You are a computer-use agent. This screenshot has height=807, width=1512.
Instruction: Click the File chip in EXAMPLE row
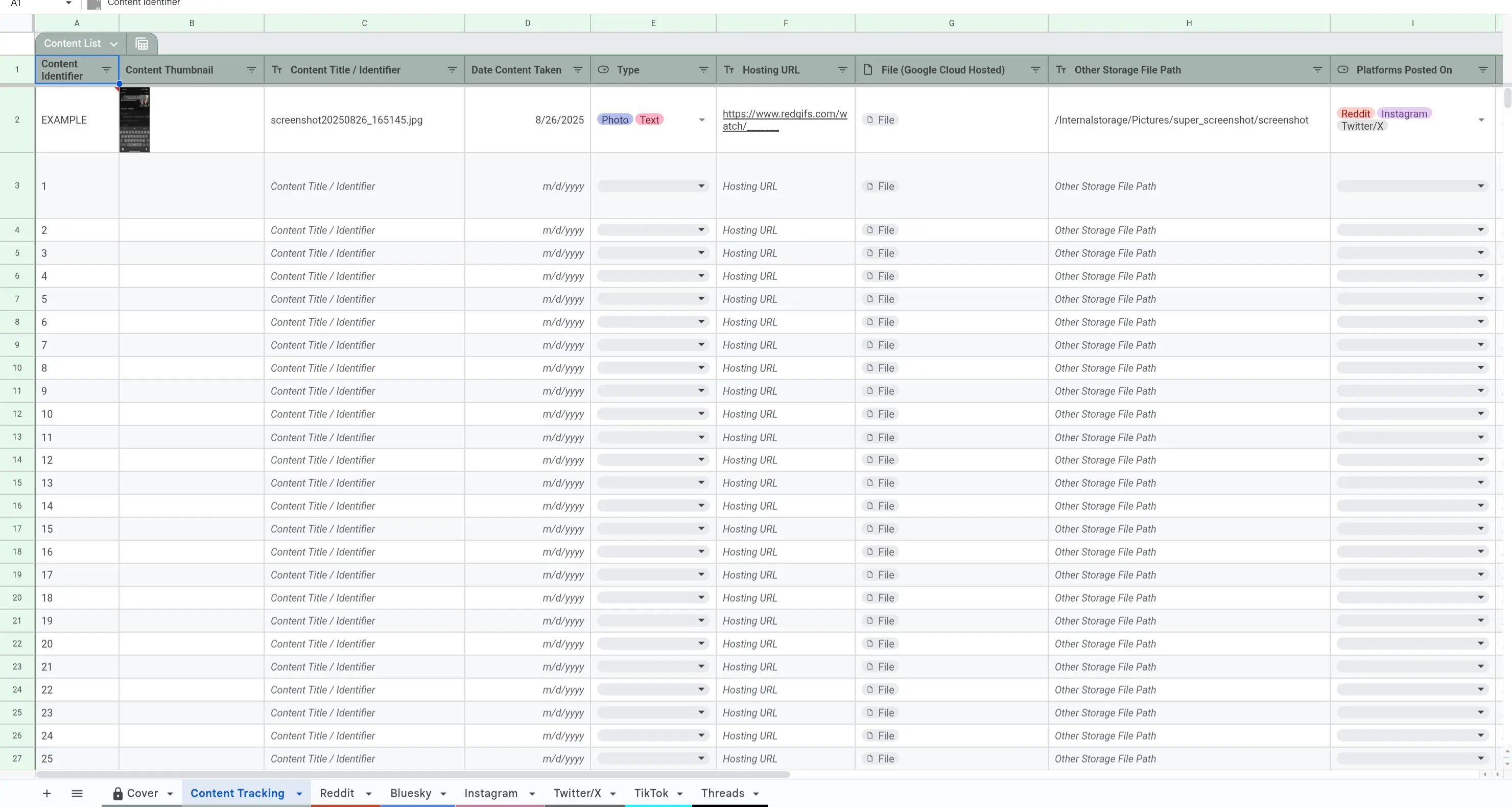[x=881, y=120]
